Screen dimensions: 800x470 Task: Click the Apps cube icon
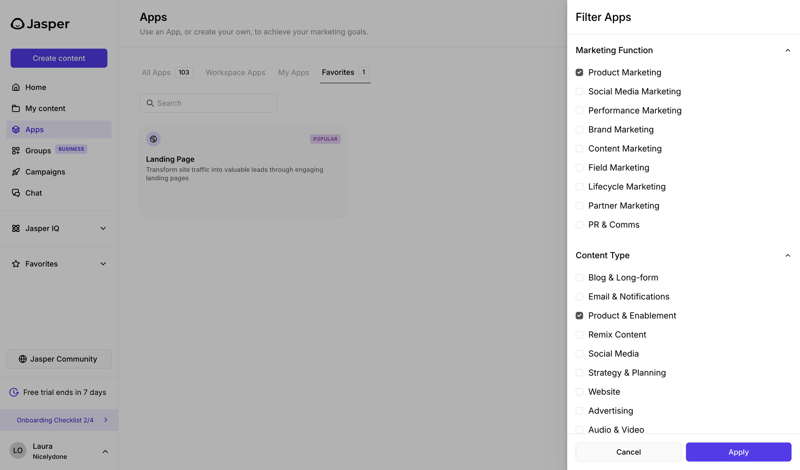[x=16, y=130]
